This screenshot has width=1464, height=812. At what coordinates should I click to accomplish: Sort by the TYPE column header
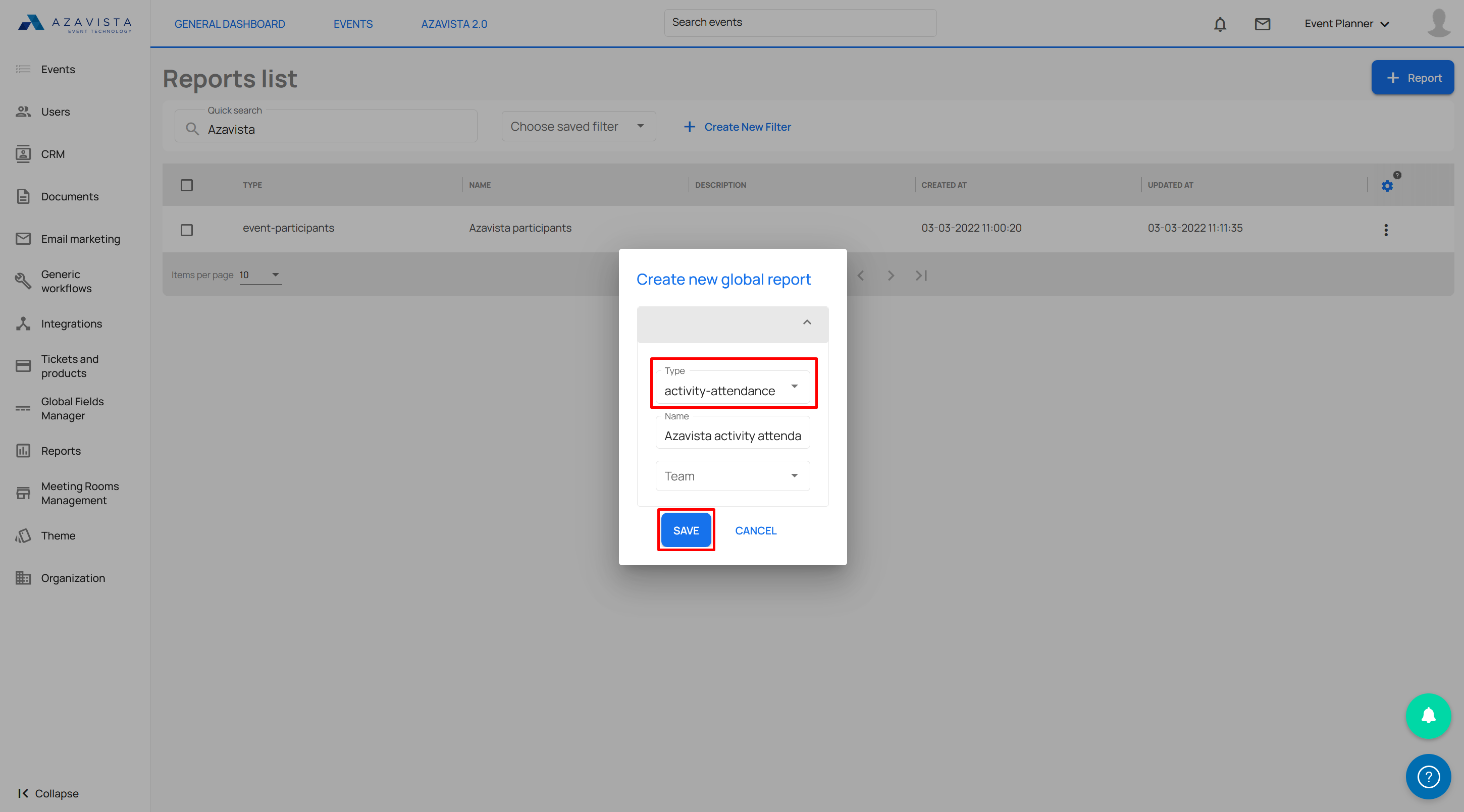[252, 185]
